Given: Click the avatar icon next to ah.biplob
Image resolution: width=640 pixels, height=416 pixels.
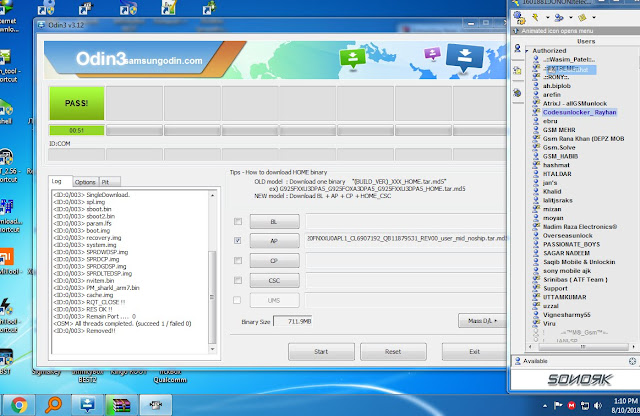Looking at the screenshot, I should (536, 86).
